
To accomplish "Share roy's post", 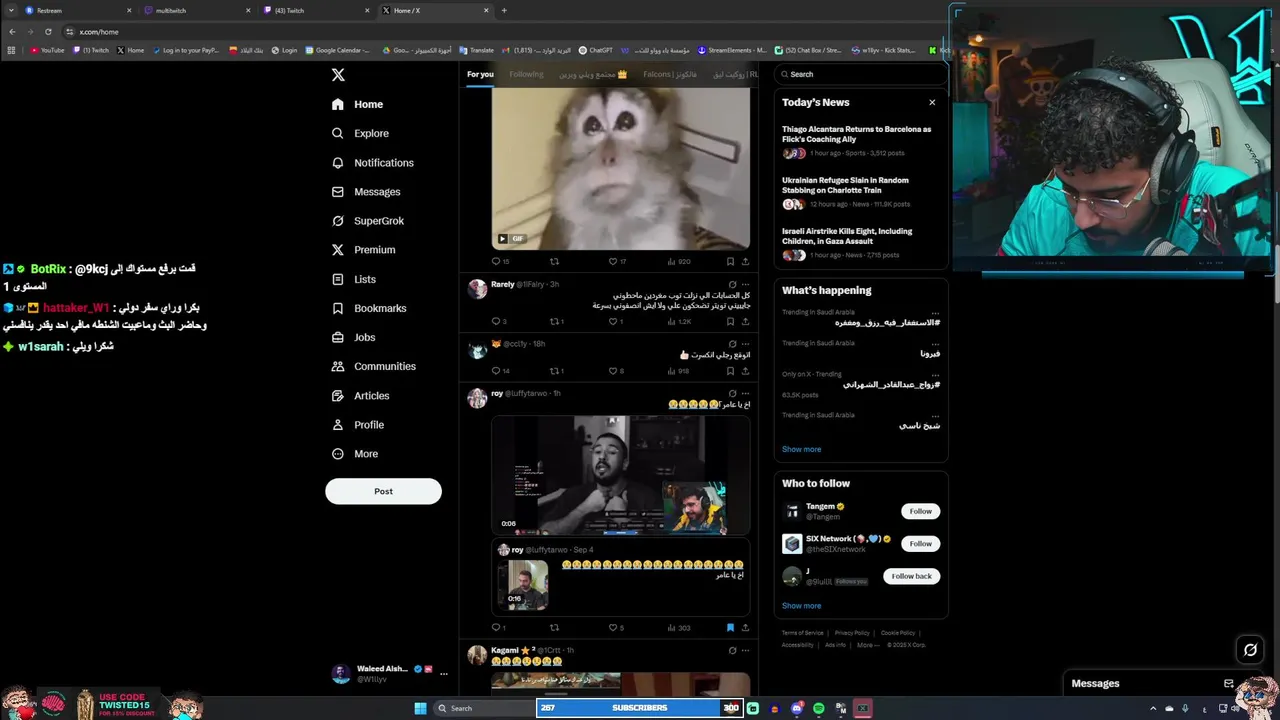I will point(745,627).
